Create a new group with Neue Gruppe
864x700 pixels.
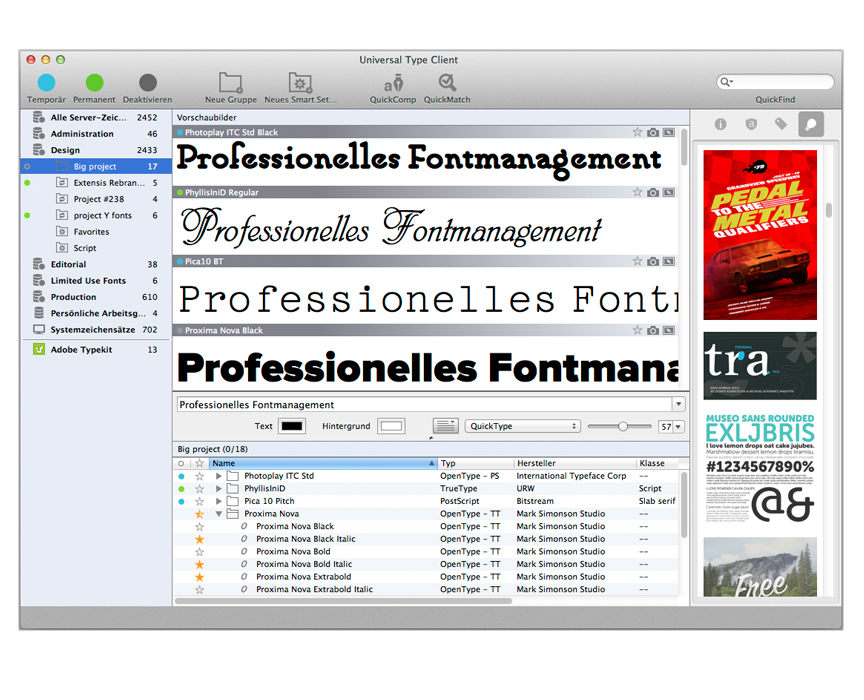(x=231, y=83)
